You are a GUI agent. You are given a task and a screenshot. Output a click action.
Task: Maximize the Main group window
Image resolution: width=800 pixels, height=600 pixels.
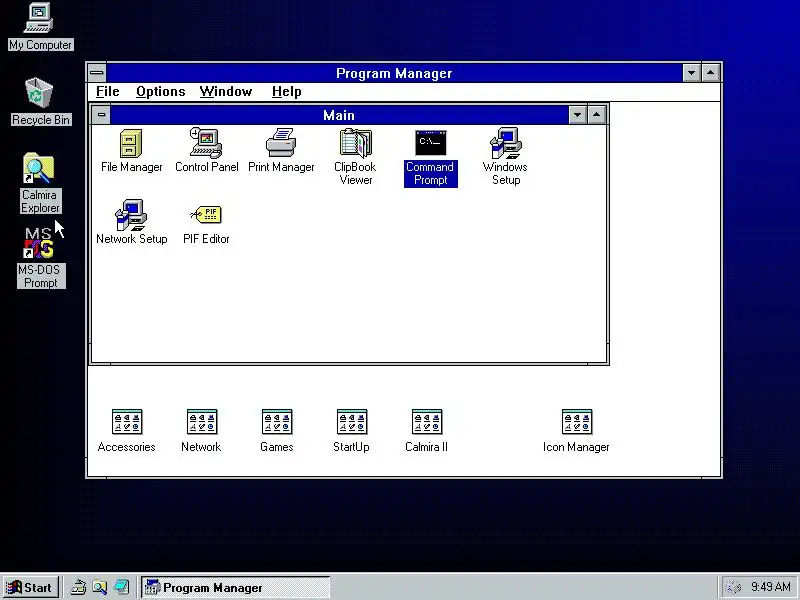pyautogui.click(x=596, y=115)
